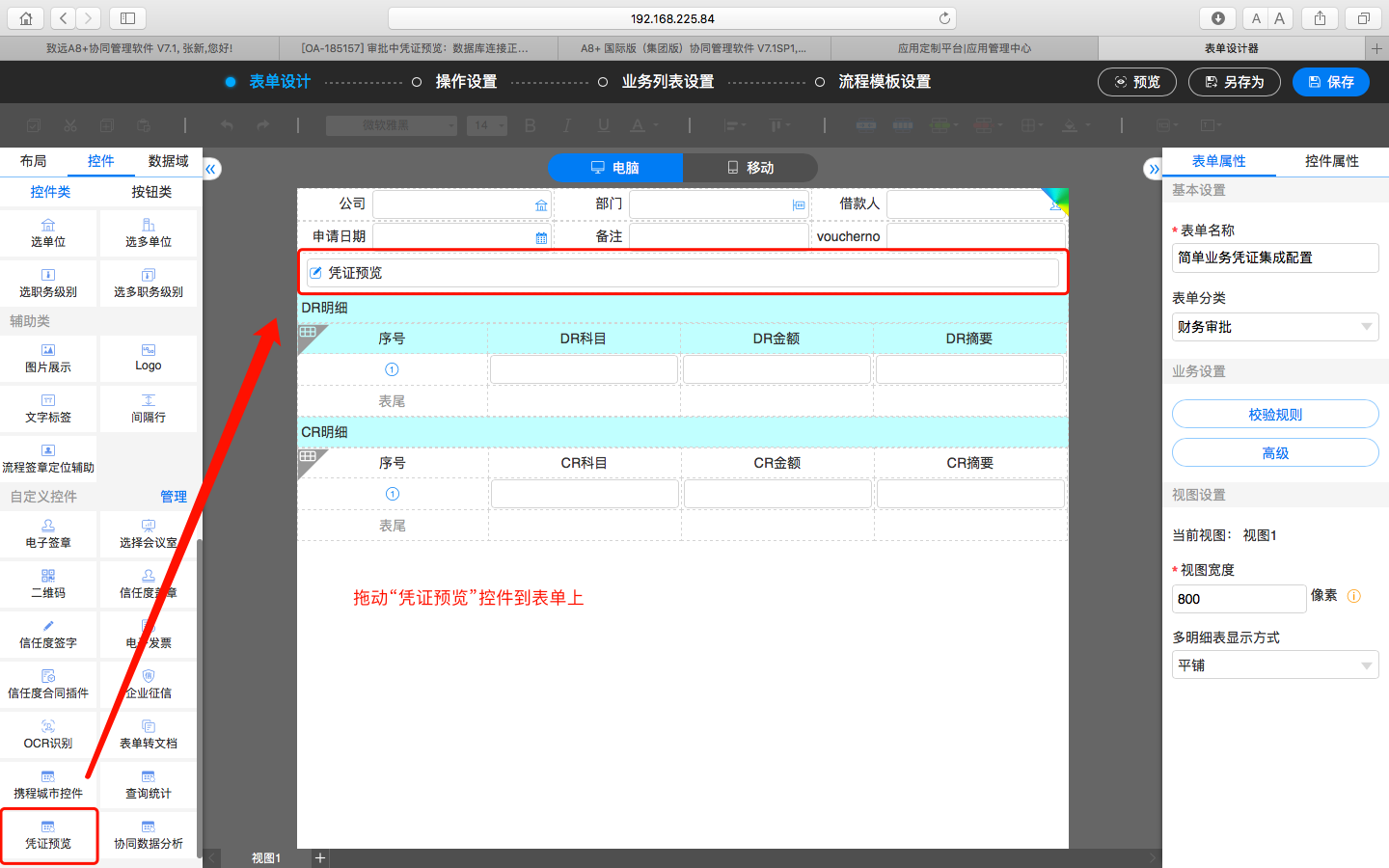
Task: Choose the 图片展示 image control
Action: click(x=48, y=358)
